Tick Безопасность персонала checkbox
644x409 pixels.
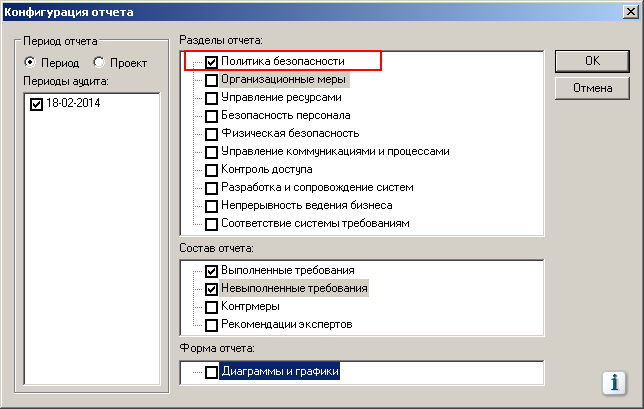pos(211,116)
